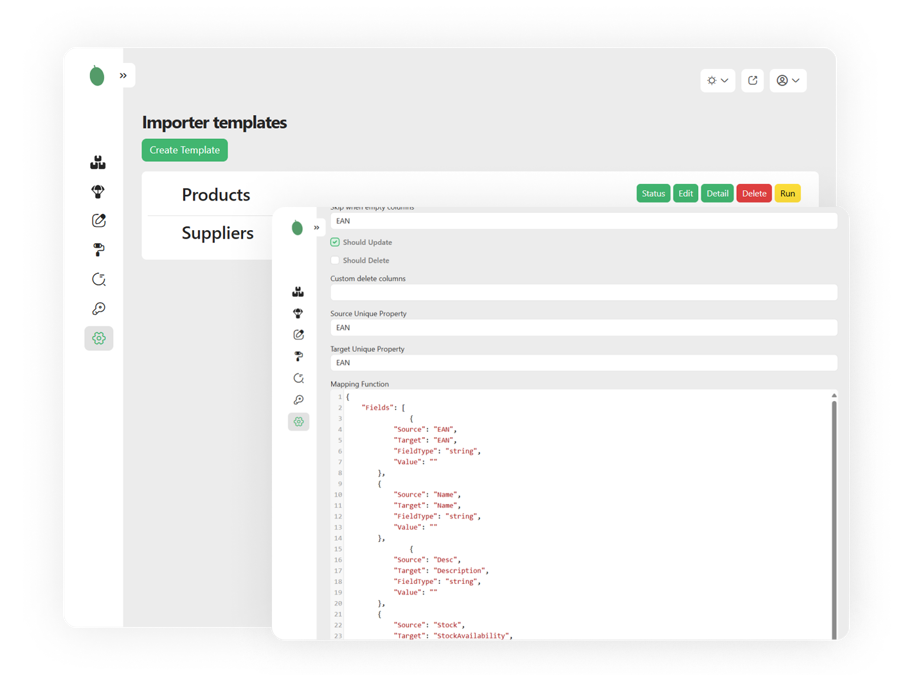This screenshot has height=675, width=900.
Task: Select the Suppliers template row
Action: (x=217, y=233)
